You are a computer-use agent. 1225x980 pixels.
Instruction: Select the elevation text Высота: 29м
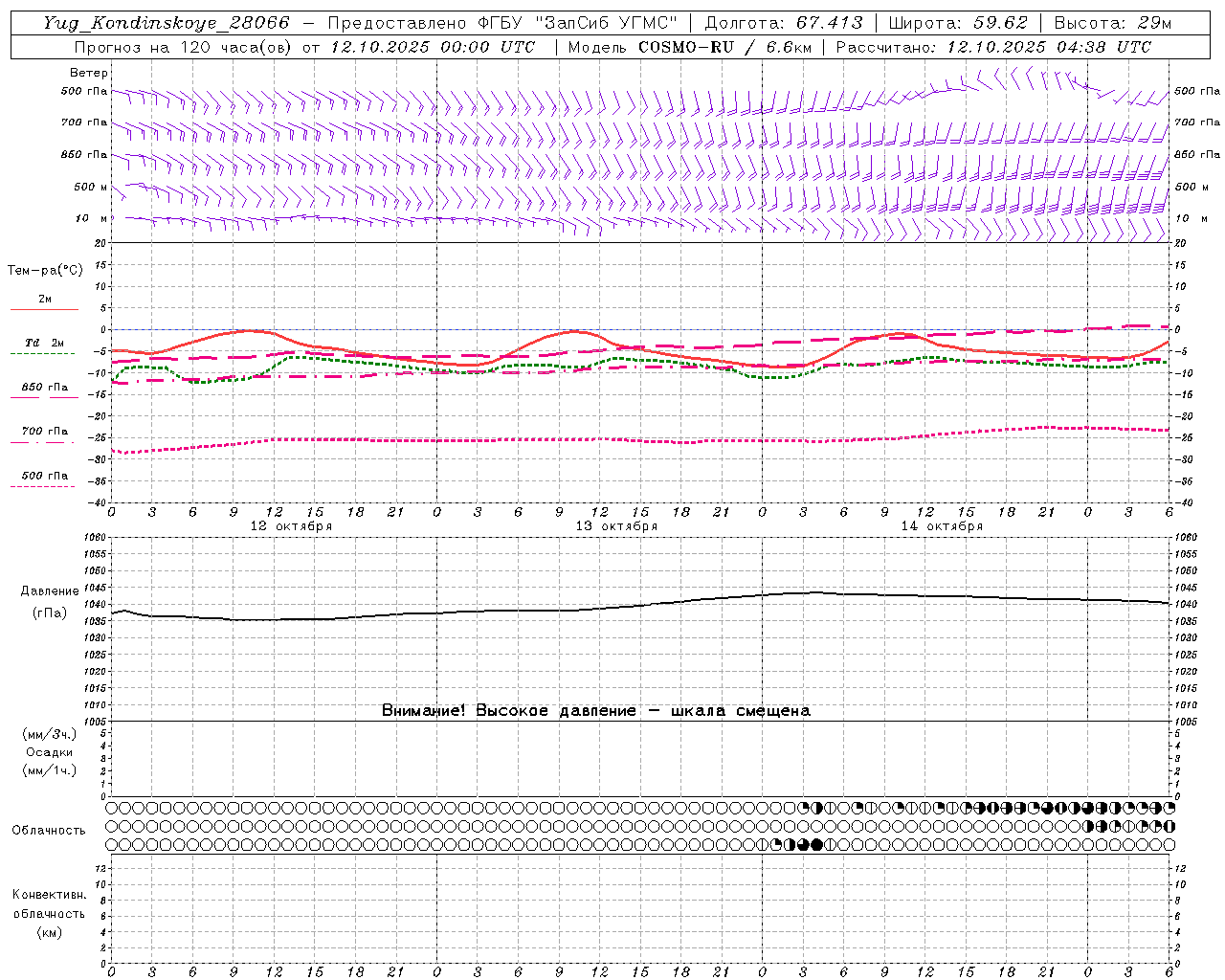click(x=1114, y=23)
